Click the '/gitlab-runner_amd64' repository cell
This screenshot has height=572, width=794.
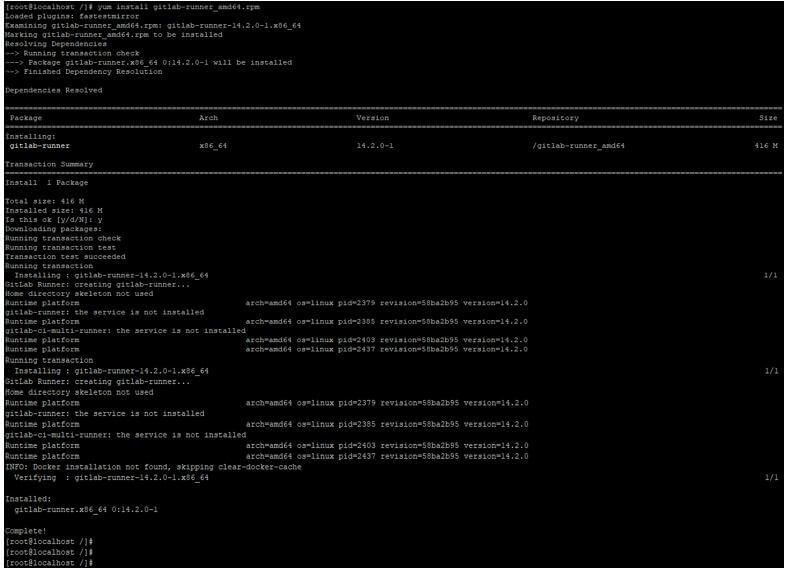coord(578,146)
